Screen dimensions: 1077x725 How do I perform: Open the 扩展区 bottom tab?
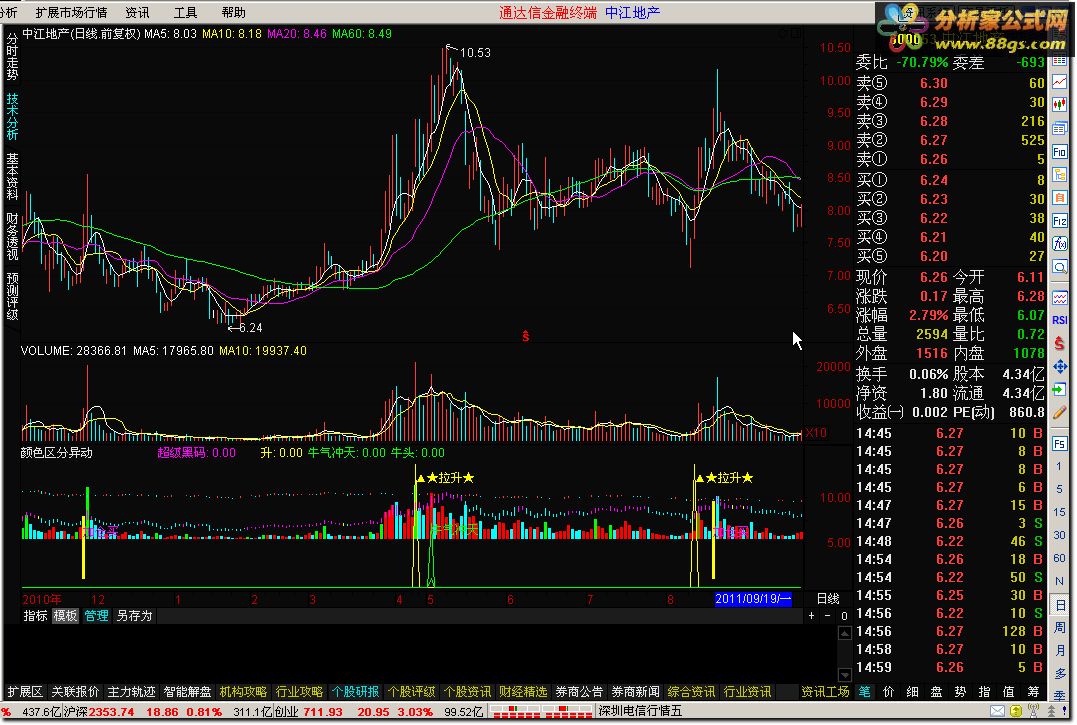pyautogui.click(x=25, y=692)
